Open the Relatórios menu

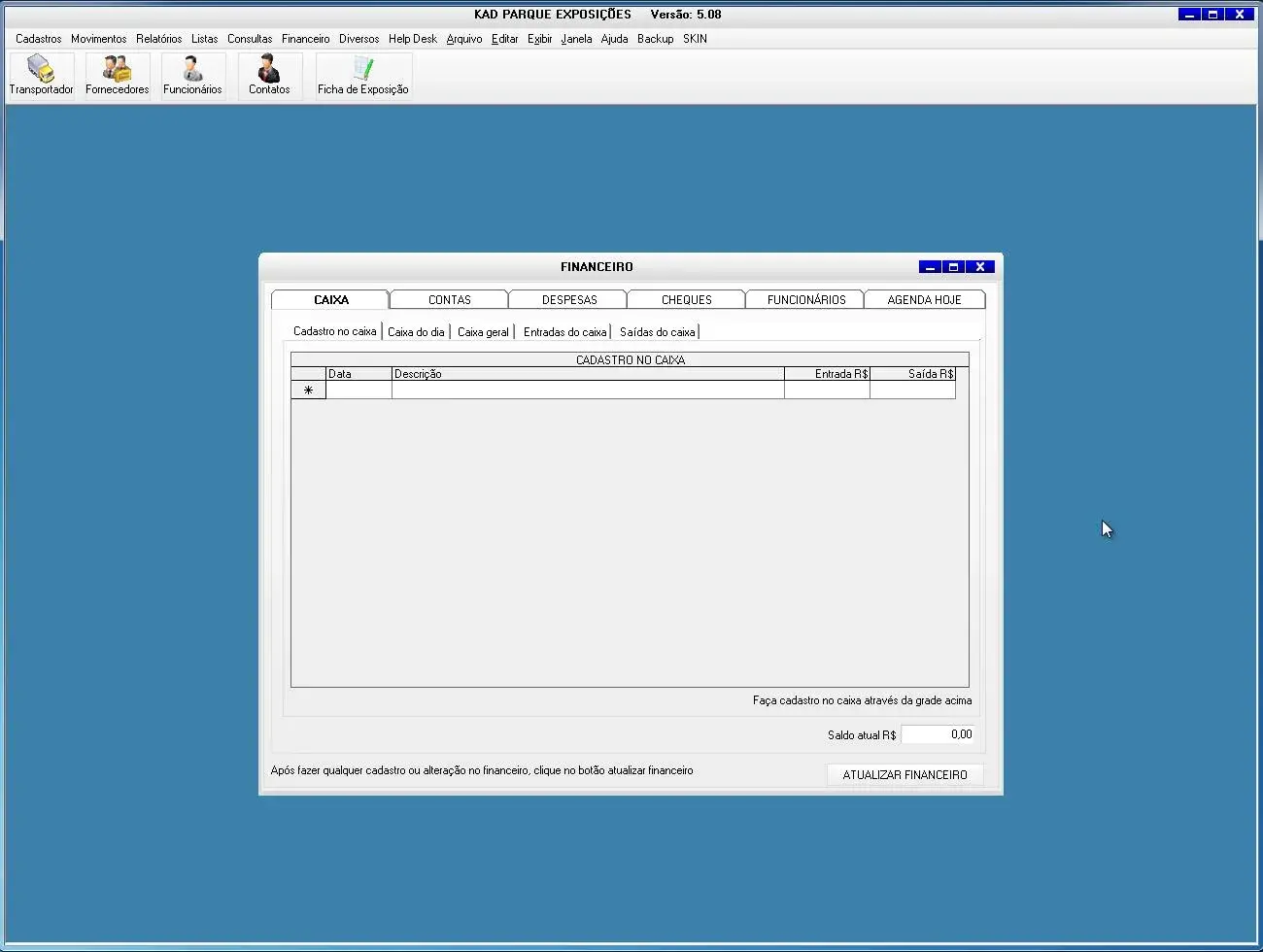[159, 39]
